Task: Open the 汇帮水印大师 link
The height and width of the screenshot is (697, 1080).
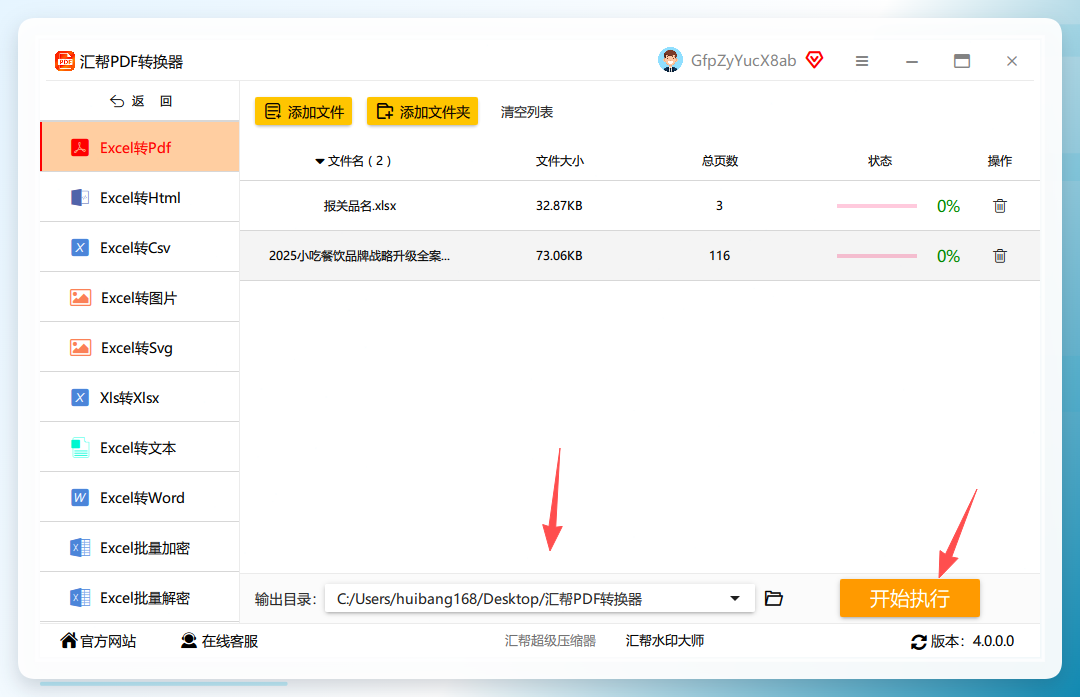Action: [665, 641]
